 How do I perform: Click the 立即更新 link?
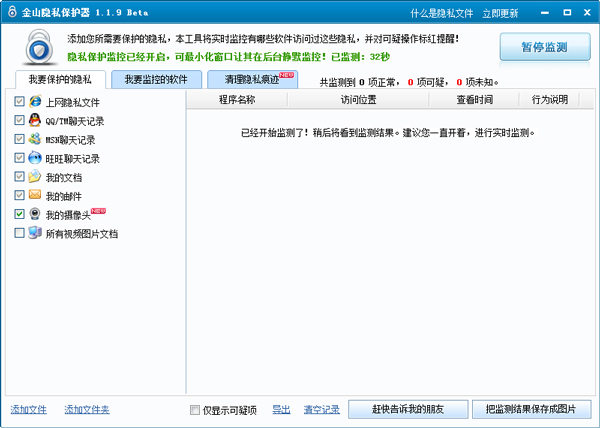(x=500, y=13)
